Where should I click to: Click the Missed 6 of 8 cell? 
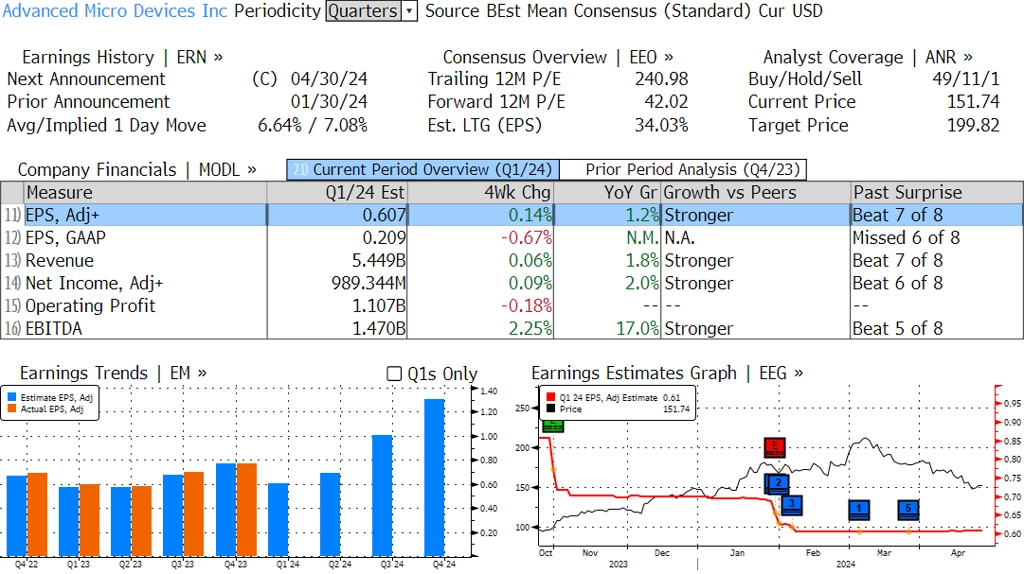pyautogui.click(x=936, y=238)
